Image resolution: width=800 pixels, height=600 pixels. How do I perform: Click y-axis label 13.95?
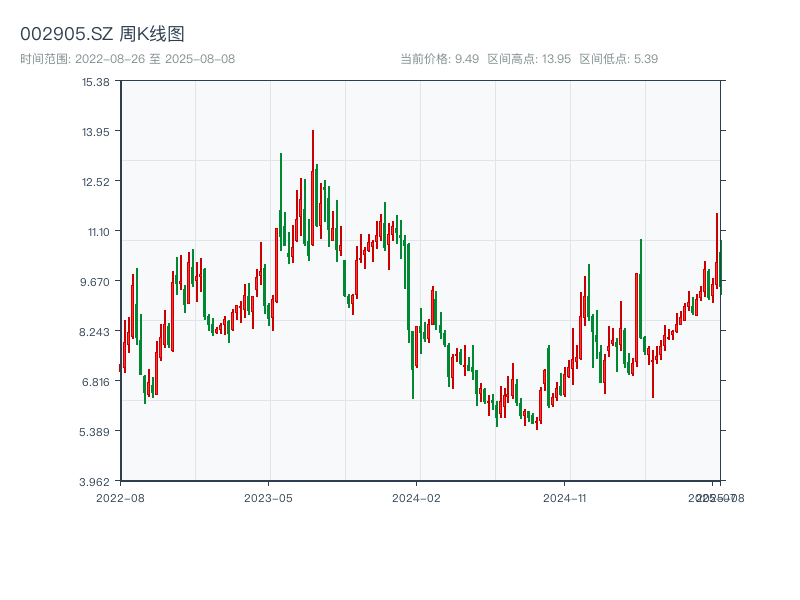[95, 132]
